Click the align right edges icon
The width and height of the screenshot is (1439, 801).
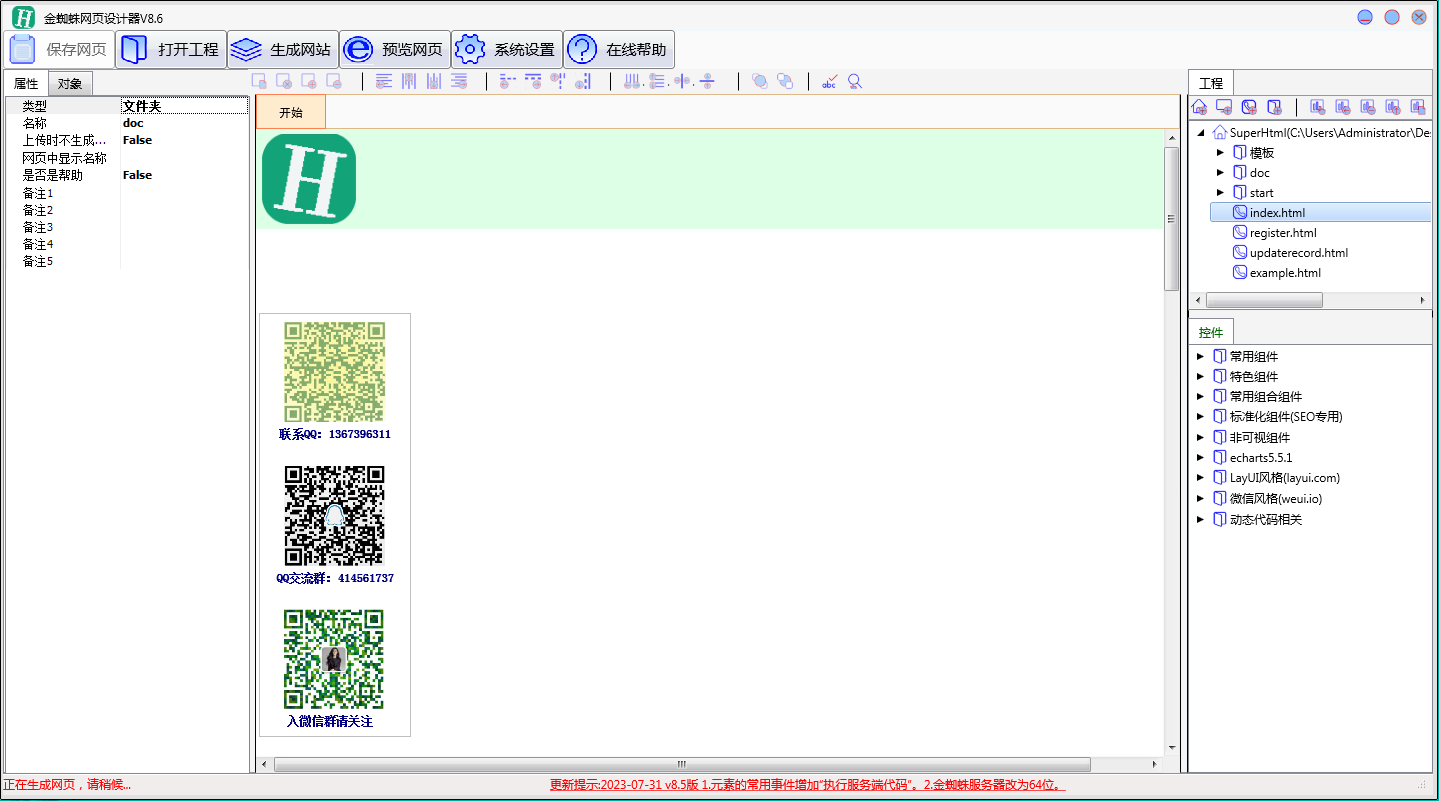[x=459, y=82]
